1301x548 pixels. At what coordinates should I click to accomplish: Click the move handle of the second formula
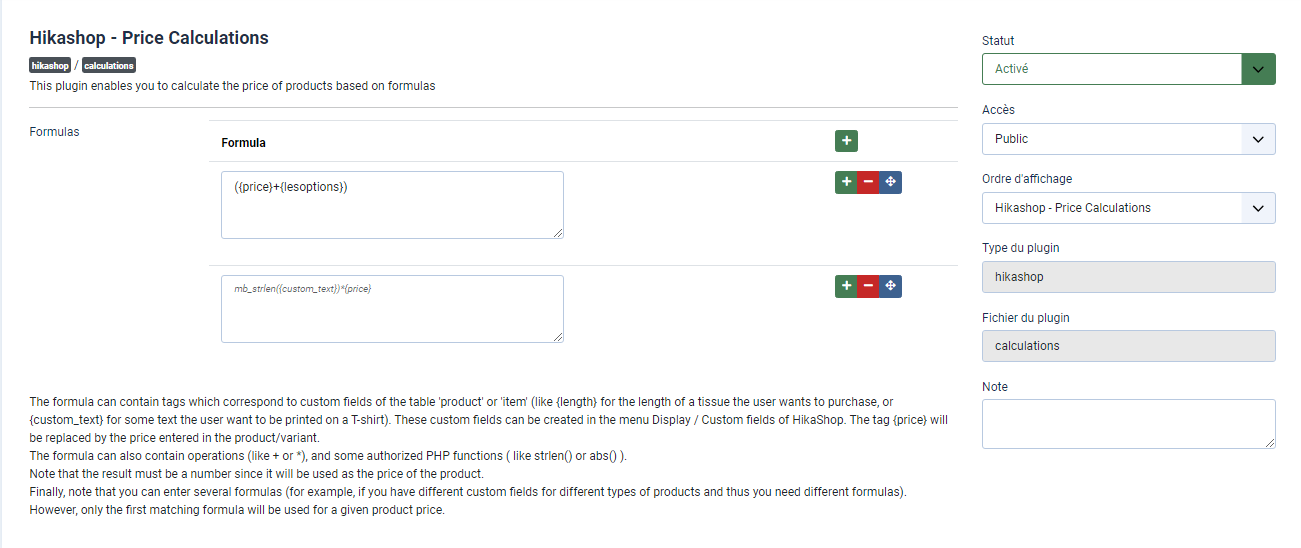tap(891, 286)
